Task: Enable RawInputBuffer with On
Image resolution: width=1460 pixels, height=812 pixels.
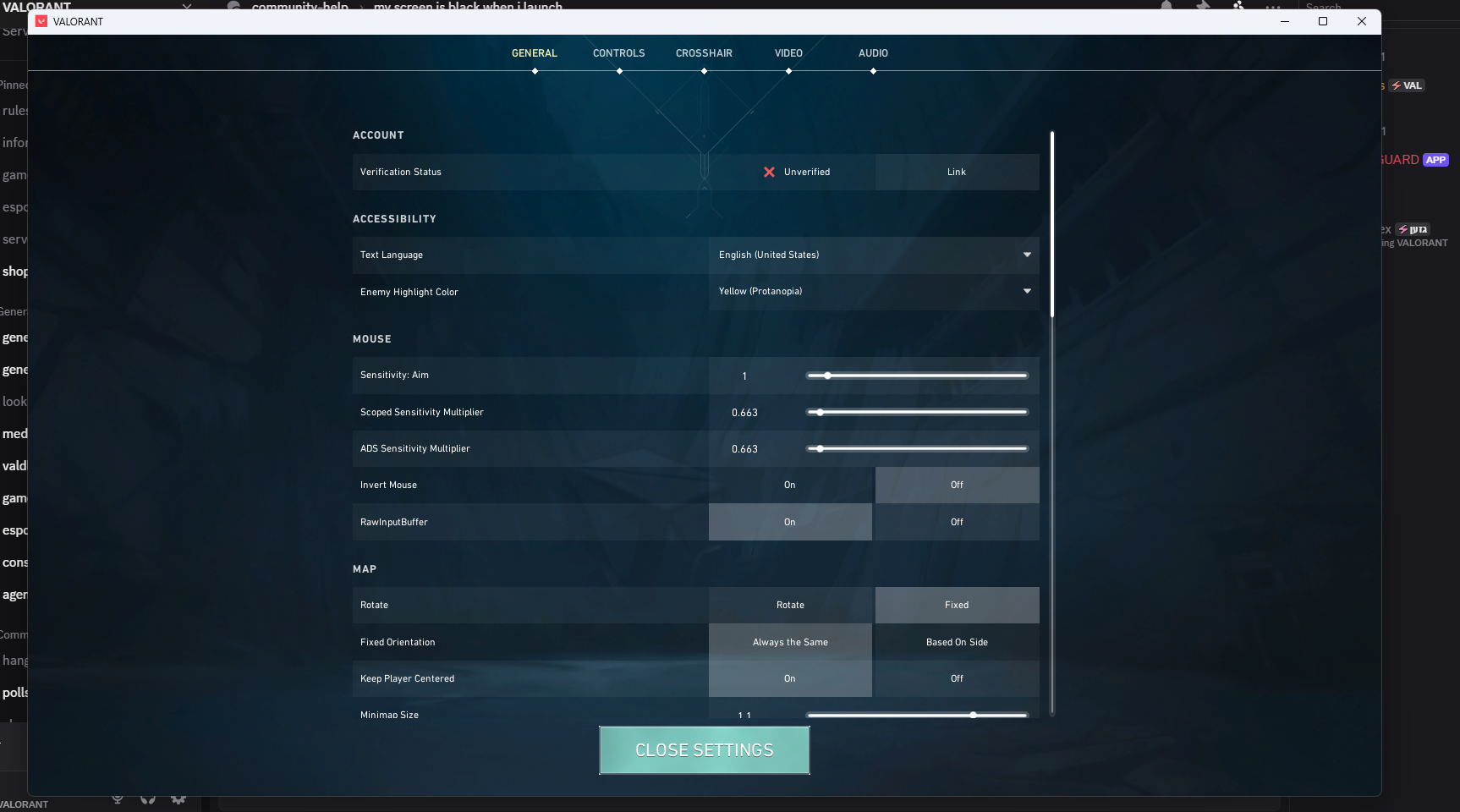Action: click(790, 523)
